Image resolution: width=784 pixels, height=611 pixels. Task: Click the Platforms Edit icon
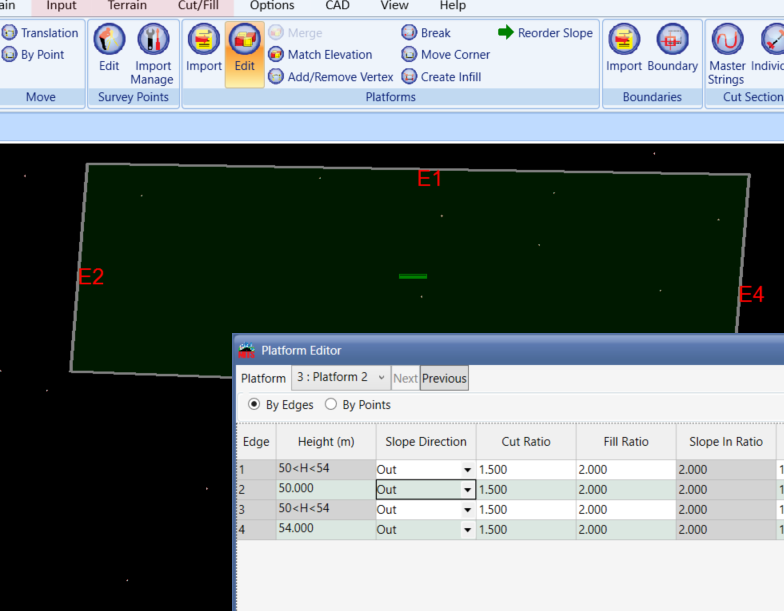tap(244, 40)
